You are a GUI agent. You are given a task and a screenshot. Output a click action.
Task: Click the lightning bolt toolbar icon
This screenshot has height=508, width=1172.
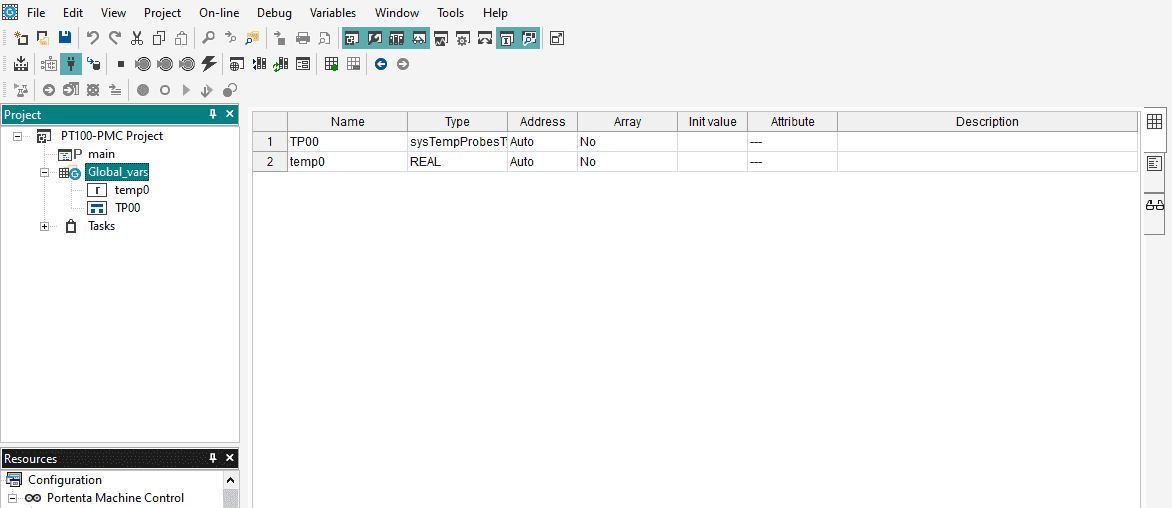[x=208, y=64]
